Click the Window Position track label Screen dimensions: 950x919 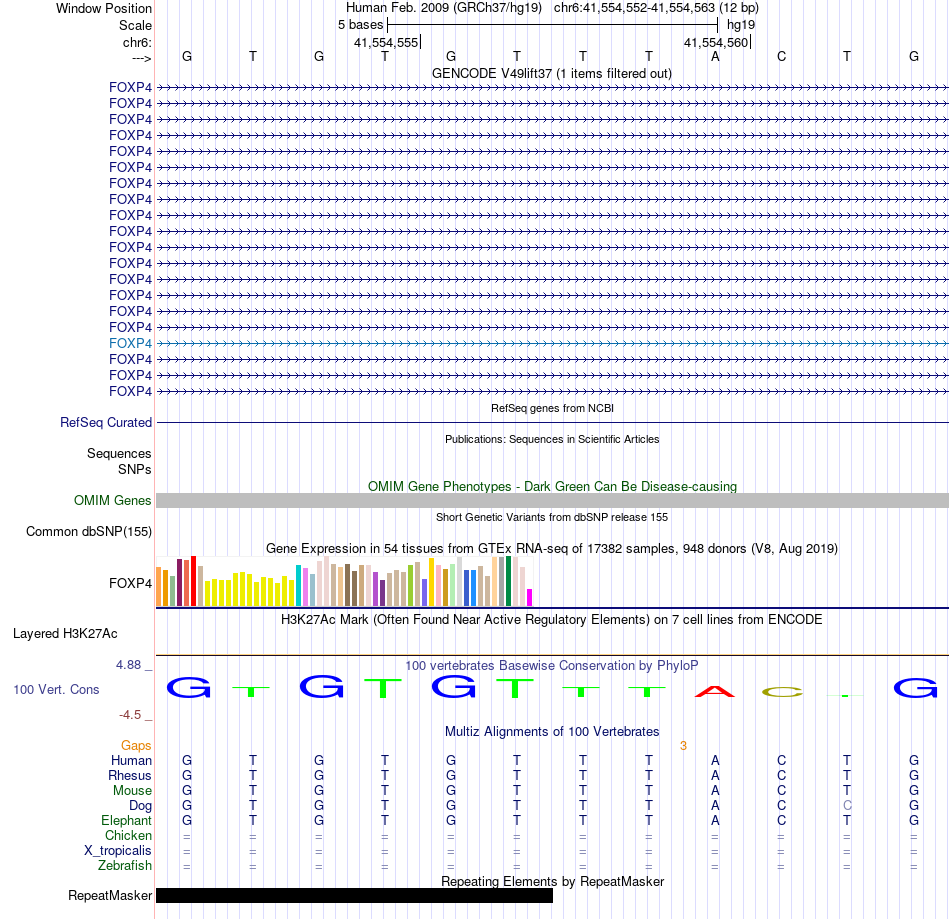point(104,8)
